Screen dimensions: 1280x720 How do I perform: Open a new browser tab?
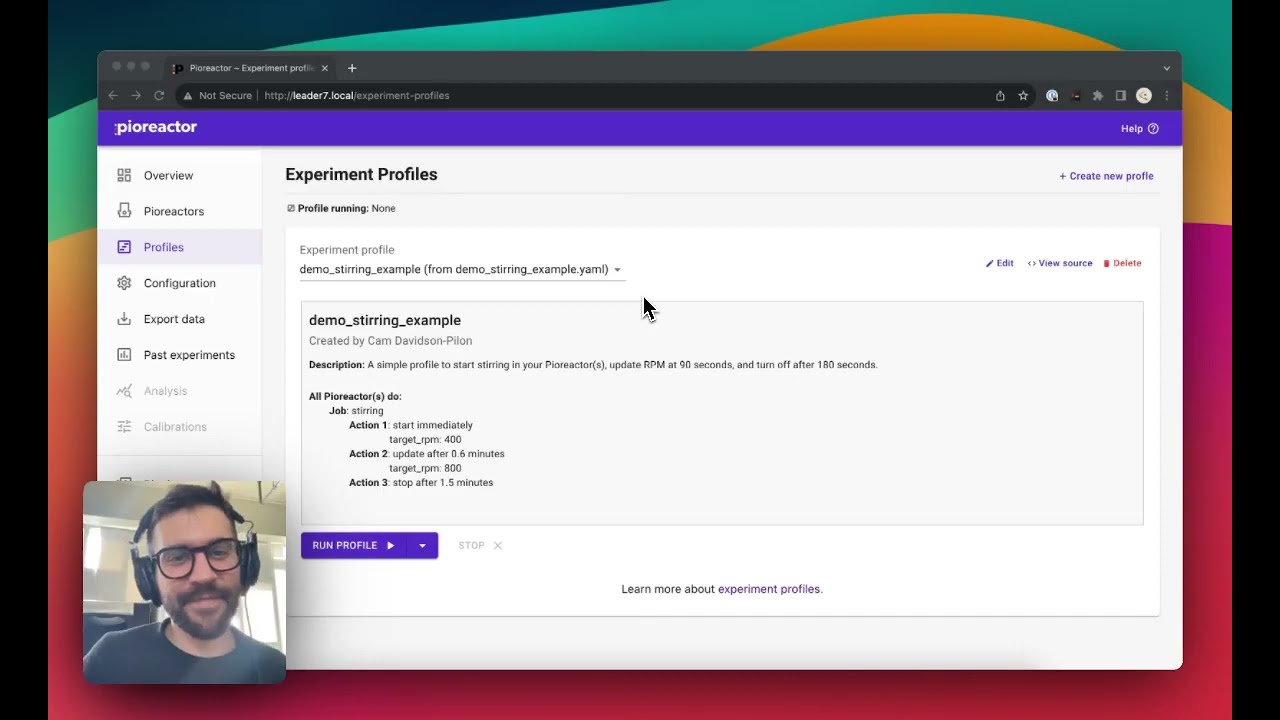point(352,68)
